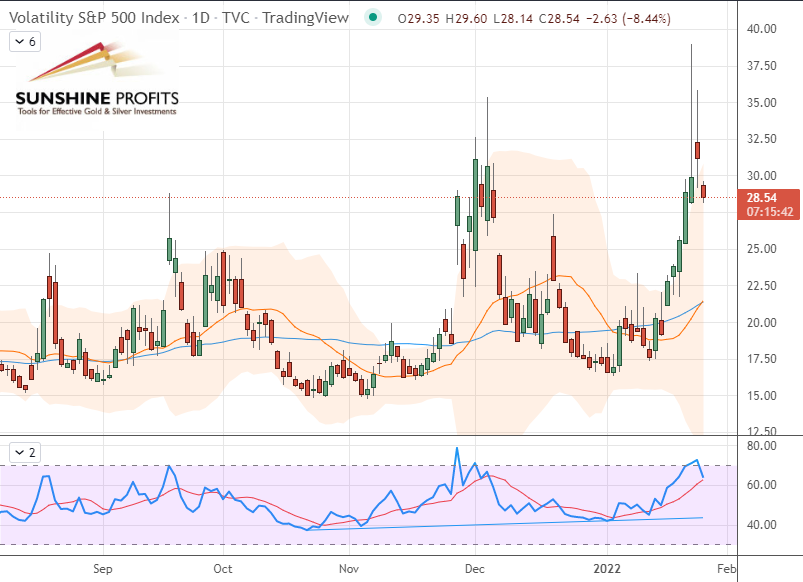Click the 35.00 price axis label

pos(762,102)
